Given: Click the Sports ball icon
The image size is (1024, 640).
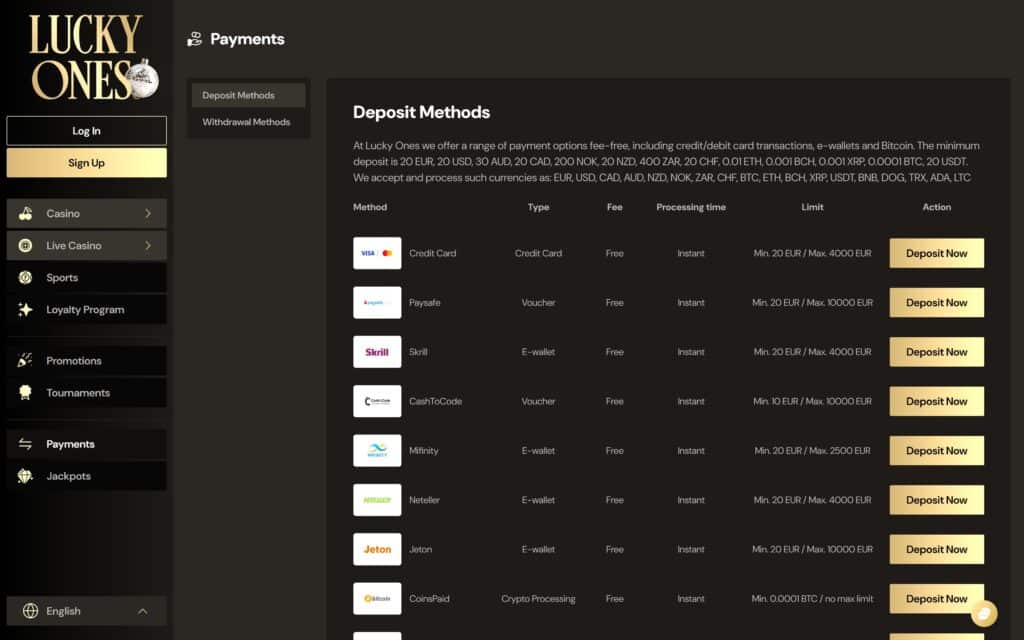Looking at the screenshot, I should tap(25, 277).
